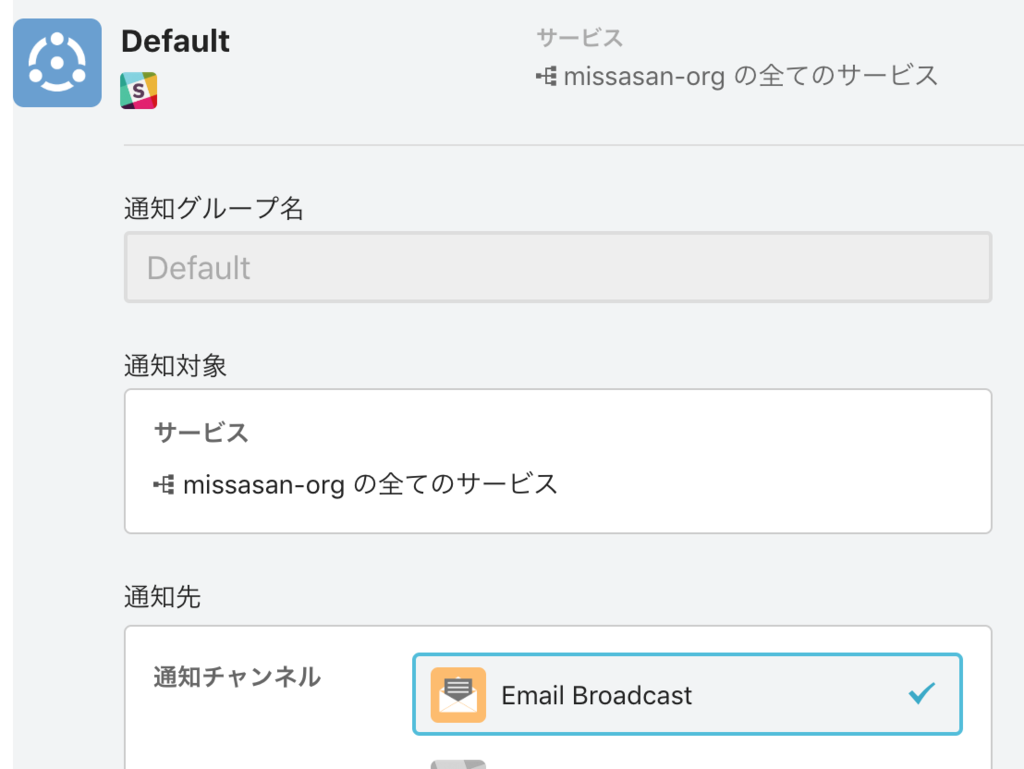Open missasan-org の全てのサービス in header

(750, 76)
